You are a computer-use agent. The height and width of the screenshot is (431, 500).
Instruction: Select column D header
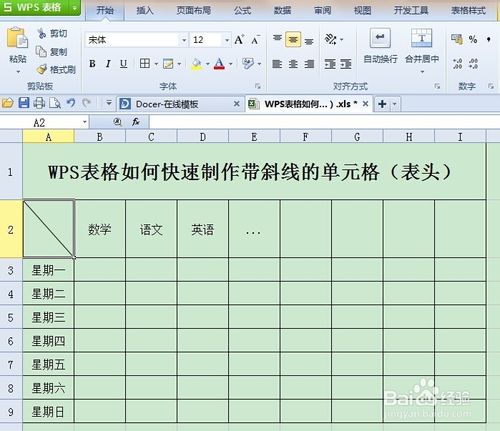point(203,137)
